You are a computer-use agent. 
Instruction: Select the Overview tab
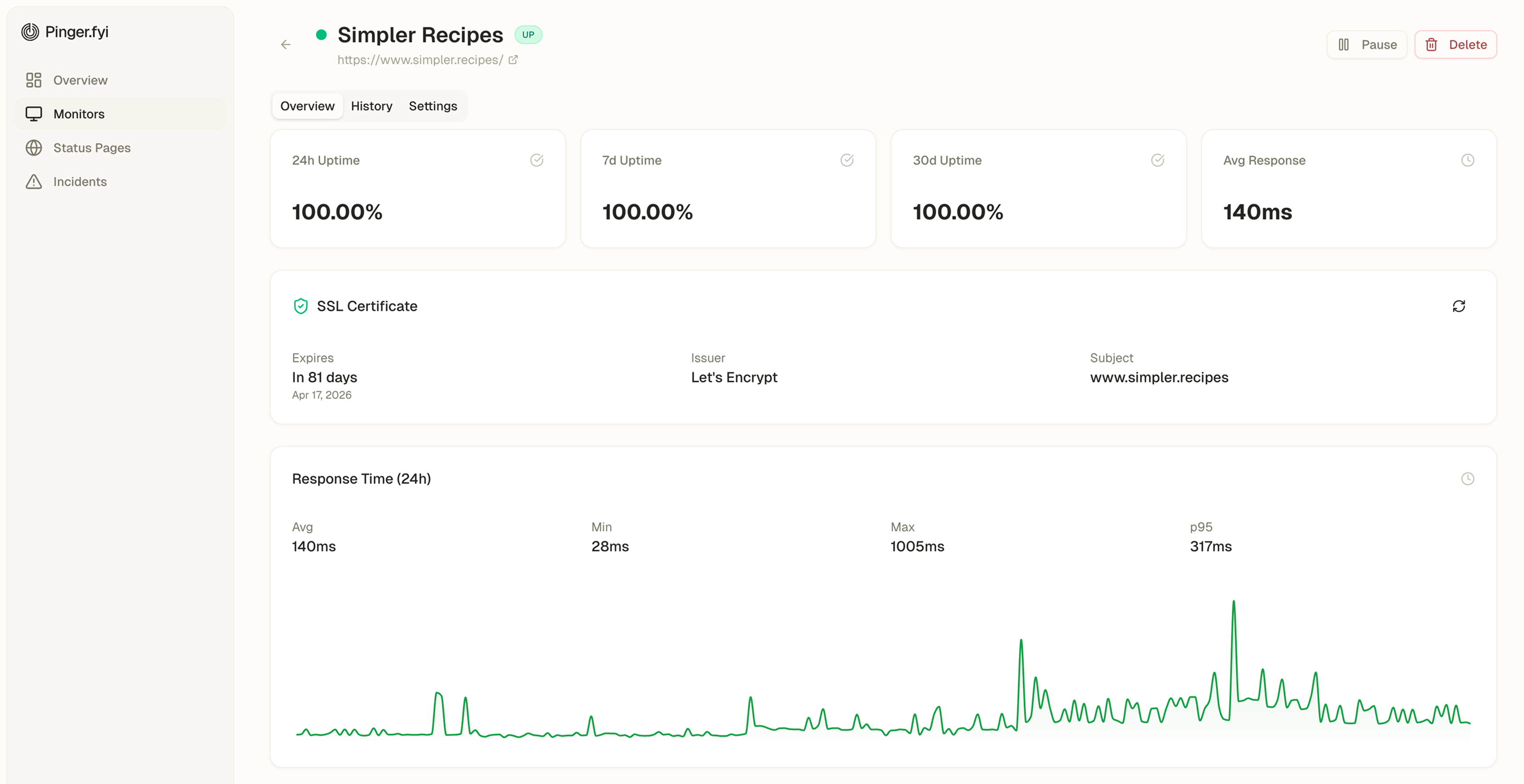(307, 106)
